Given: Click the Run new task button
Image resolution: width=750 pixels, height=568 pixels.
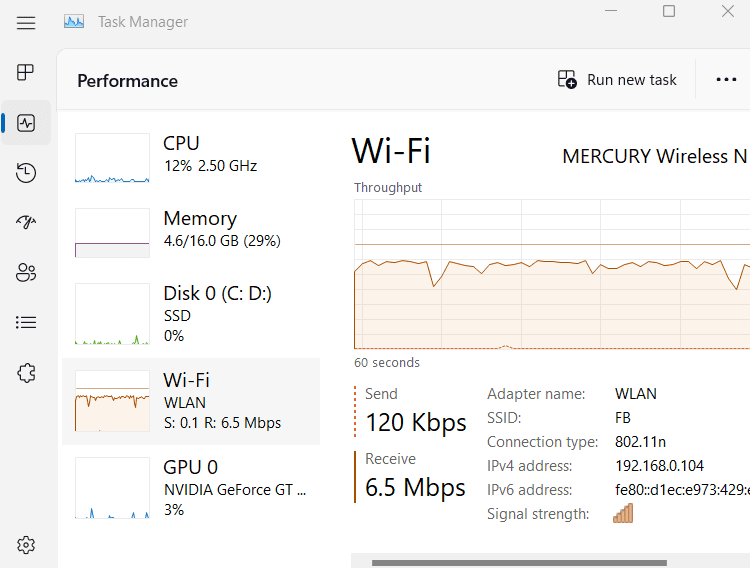Looking at the screenshot, I should click(617, 80).
